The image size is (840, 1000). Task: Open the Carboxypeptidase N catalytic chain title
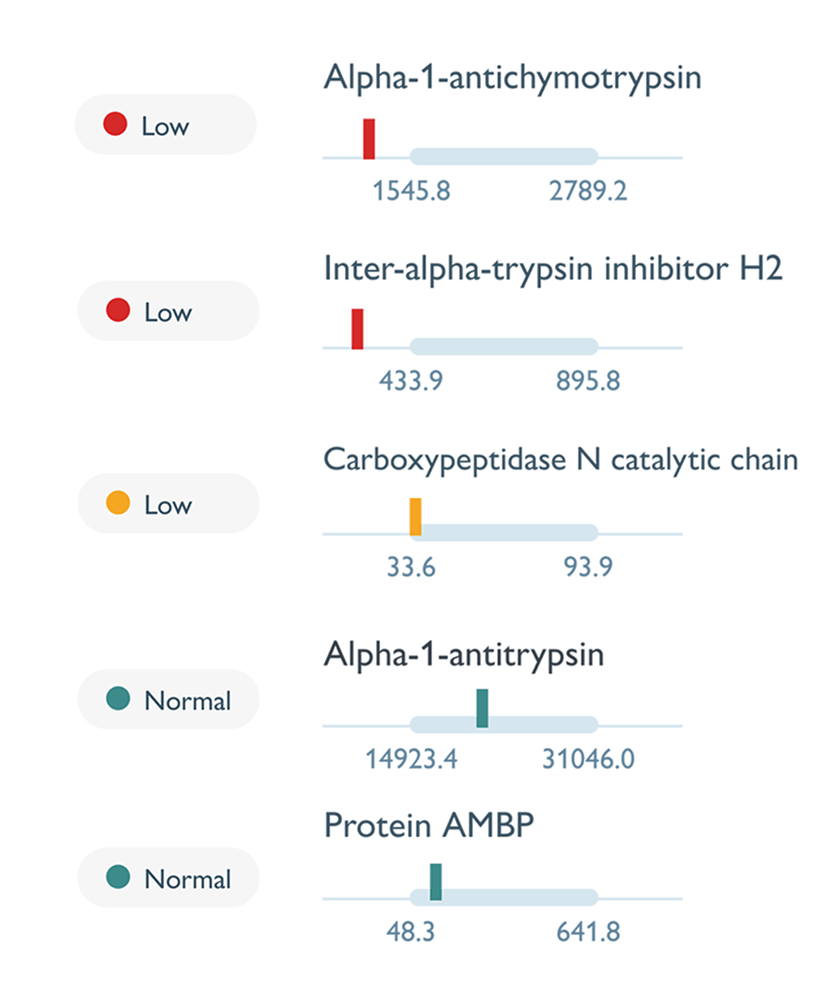point(560,460)
